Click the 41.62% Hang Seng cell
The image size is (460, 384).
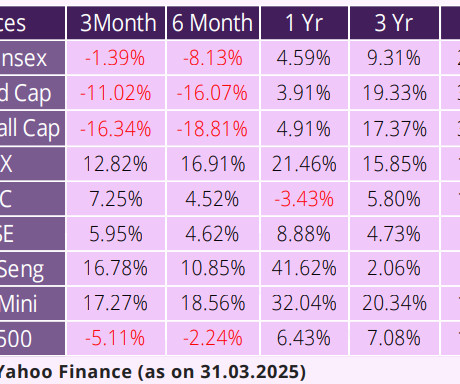click(304, 268)
